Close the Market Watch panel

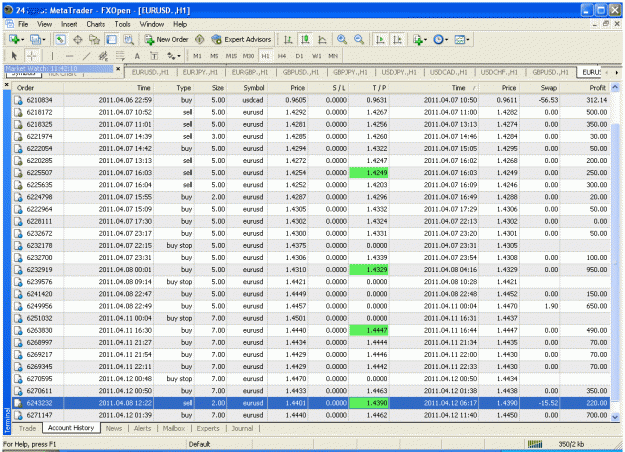[x=118, y=69]
